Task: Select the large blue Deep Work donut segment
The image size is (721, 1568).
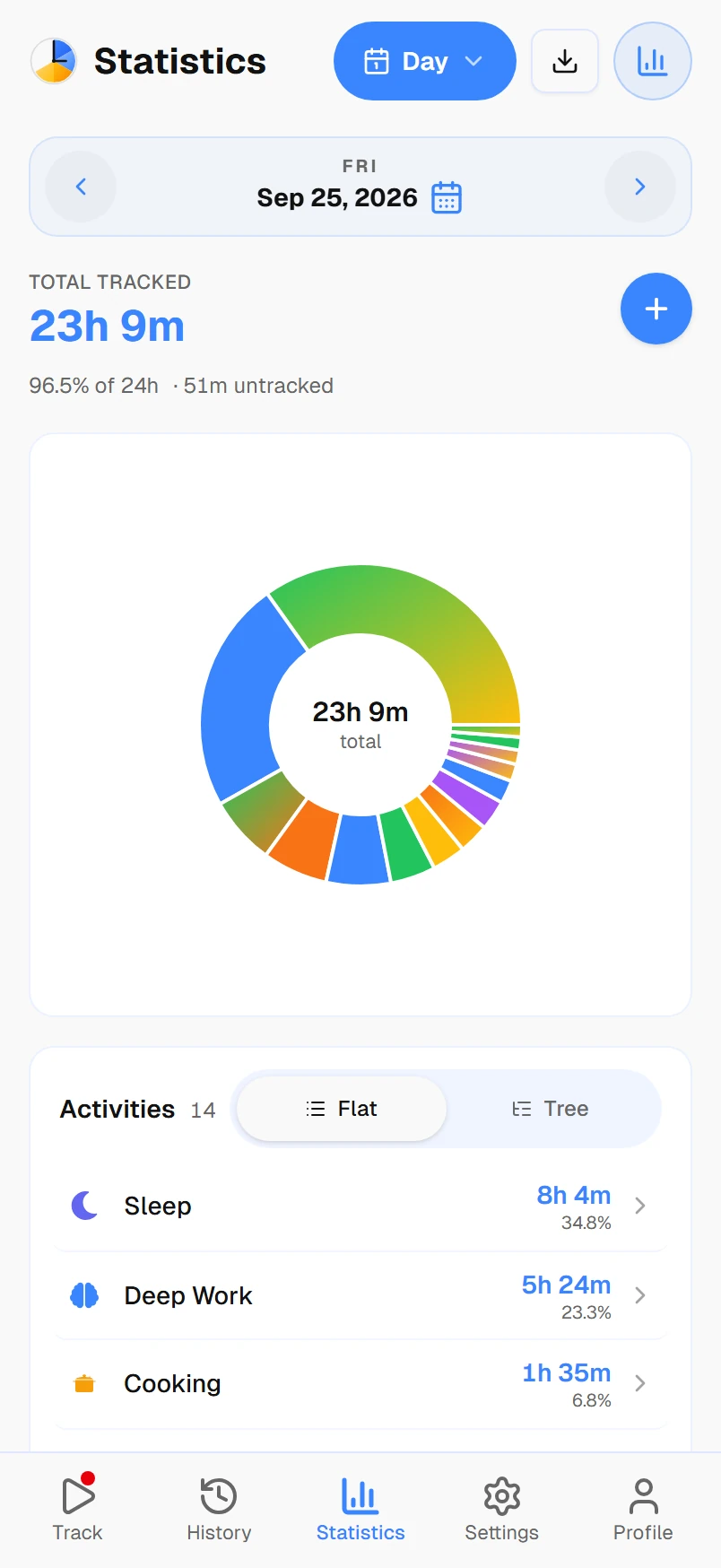Action: [244, 700]
